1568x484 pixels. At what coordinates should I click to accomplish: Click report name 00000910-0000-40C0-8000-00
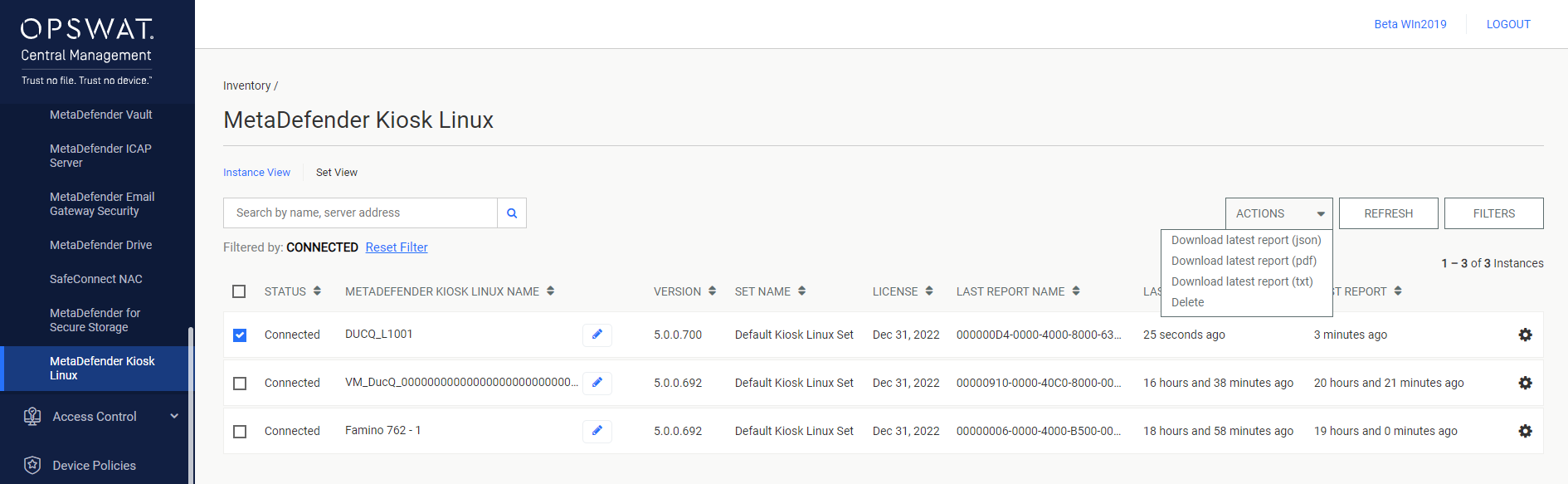[x=1039, y=383]
